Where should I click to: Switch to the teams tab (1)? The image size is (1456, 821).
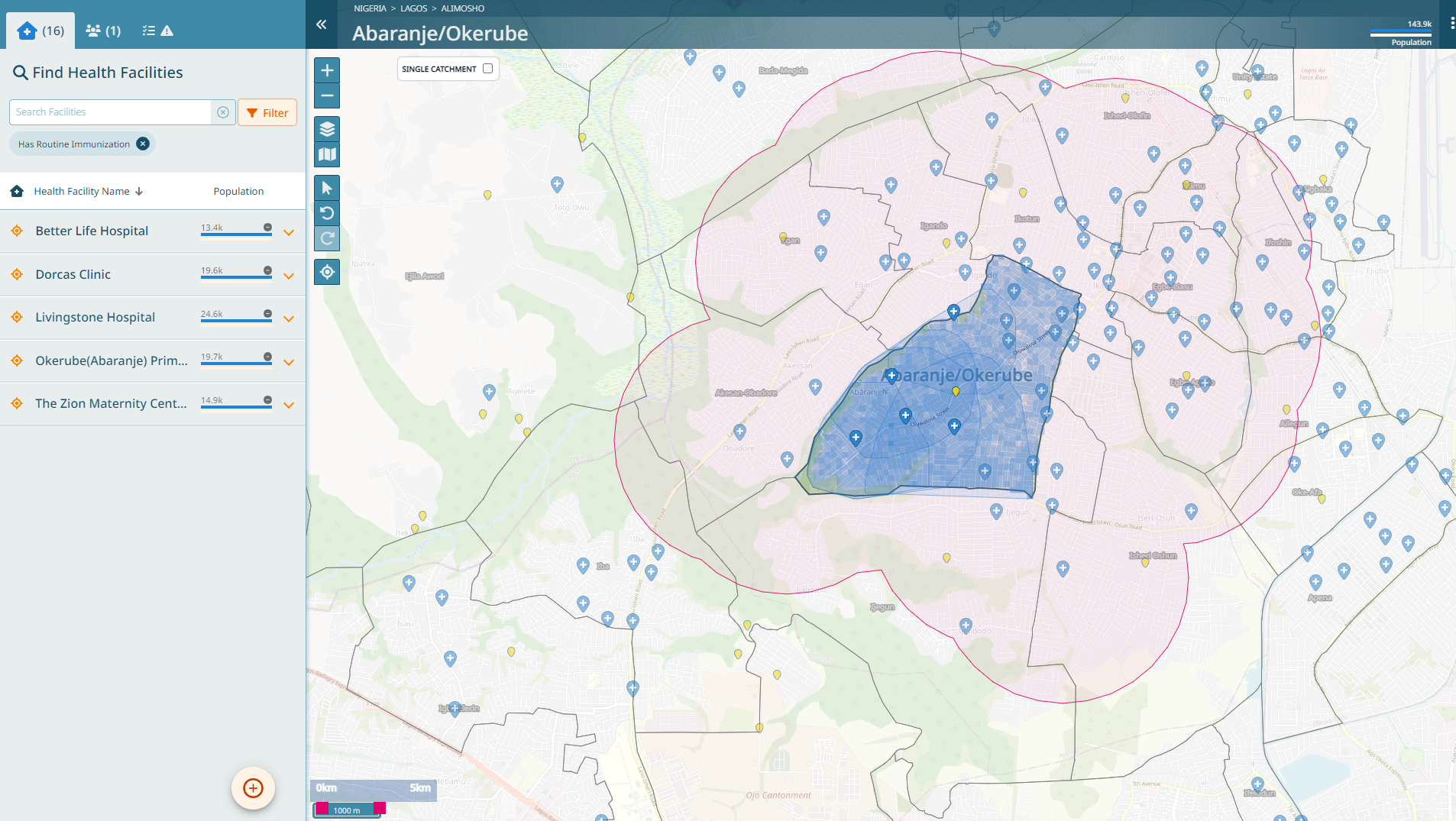click(103, 31)
